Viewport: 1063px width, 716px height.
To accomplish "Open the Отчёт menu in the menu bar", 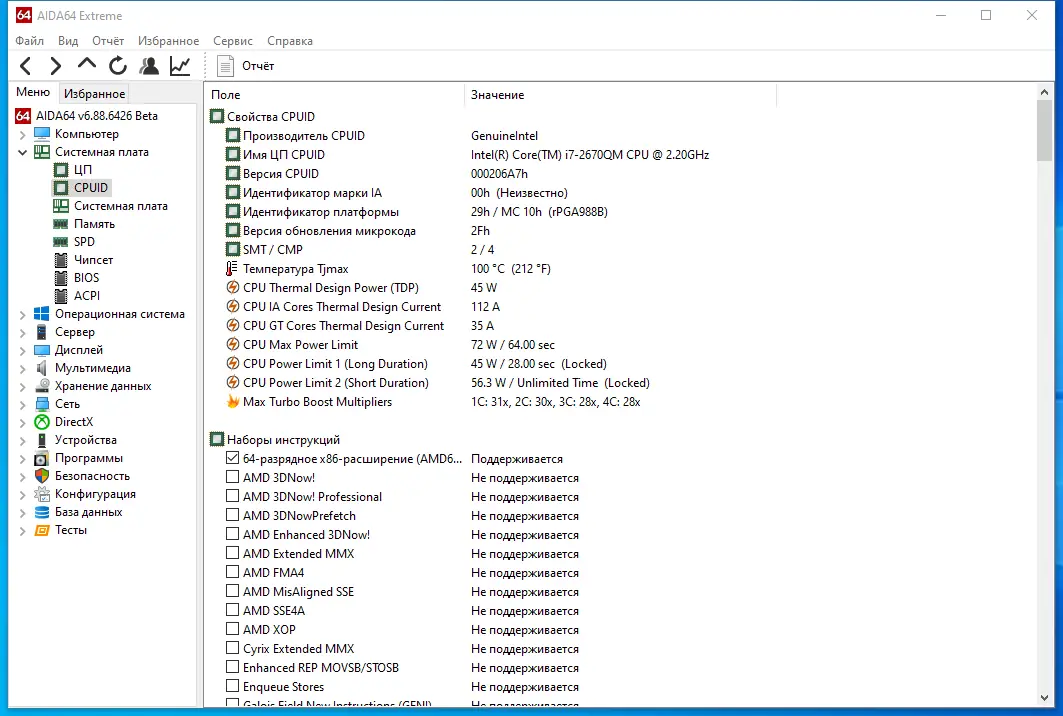I will pyautogui.click(x=108, y=41).
